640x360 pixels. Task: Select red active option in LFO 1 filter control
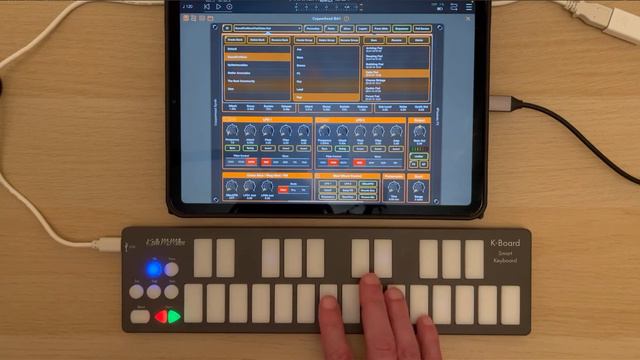251,162
